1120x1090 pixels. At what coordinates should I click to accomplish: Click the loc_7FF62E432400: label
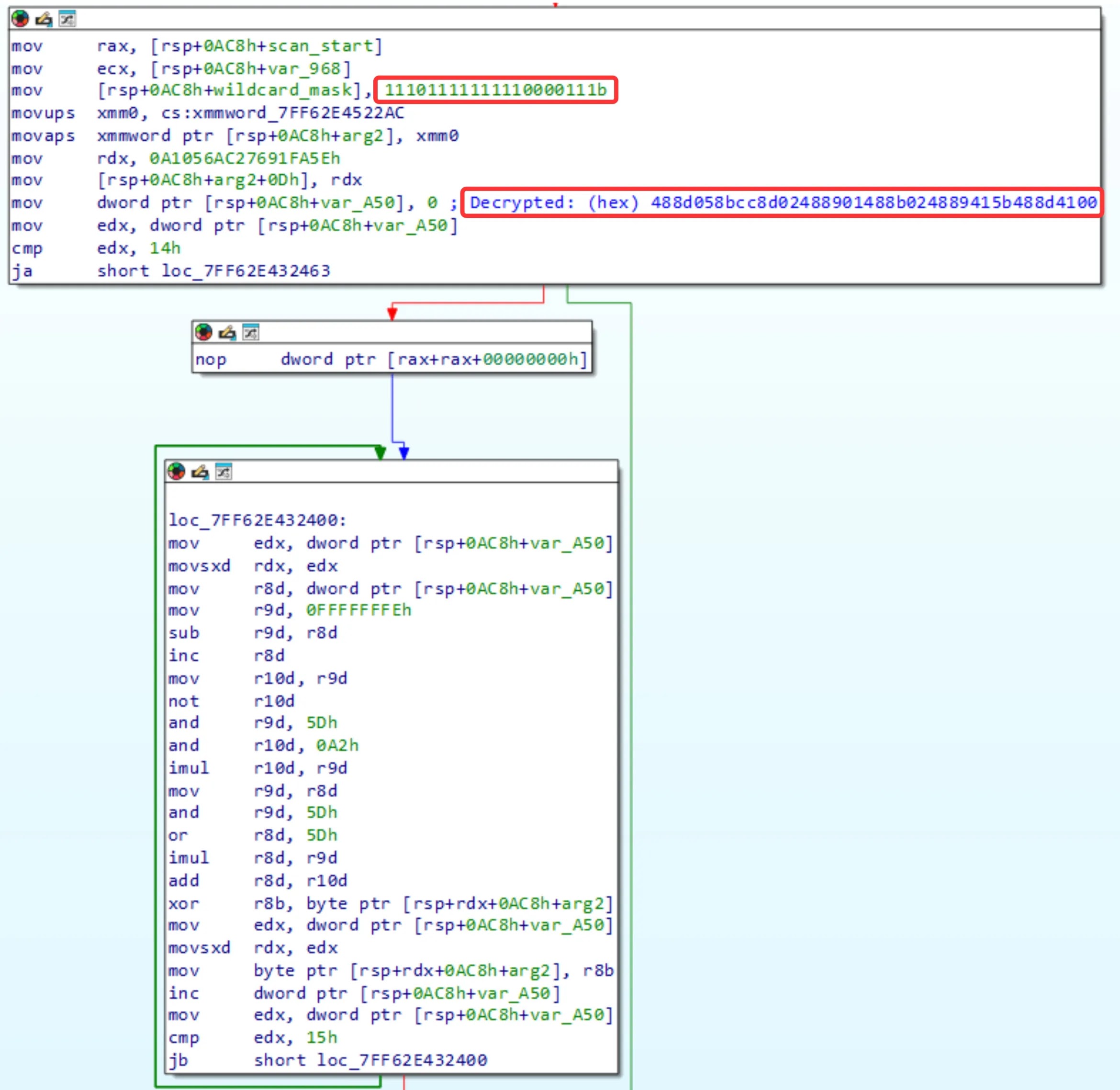pyautogui.click(x=258, y=520)
